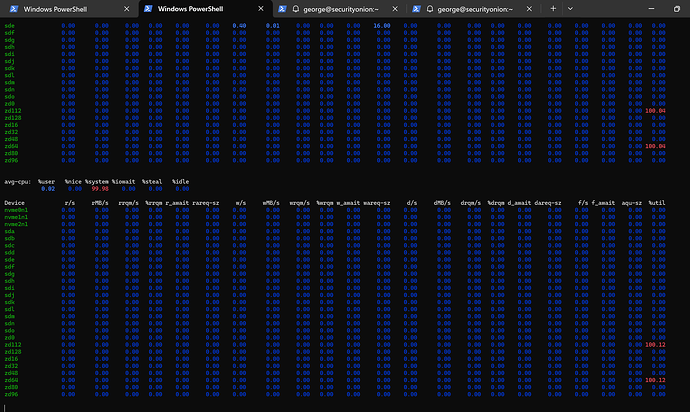Screen dimensions: 690x412
Task: Open a new tab with the plus button
Action: pyautogui.click(x=553, y=9)
